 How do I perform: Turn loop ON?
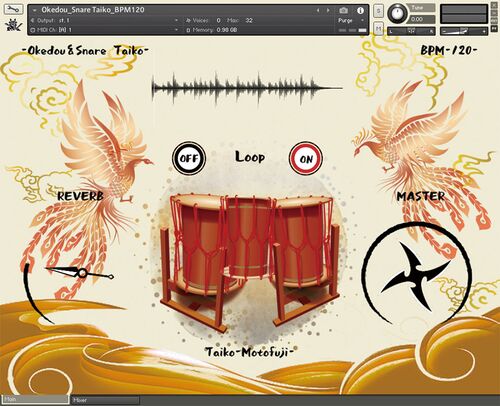click(306, 159)
